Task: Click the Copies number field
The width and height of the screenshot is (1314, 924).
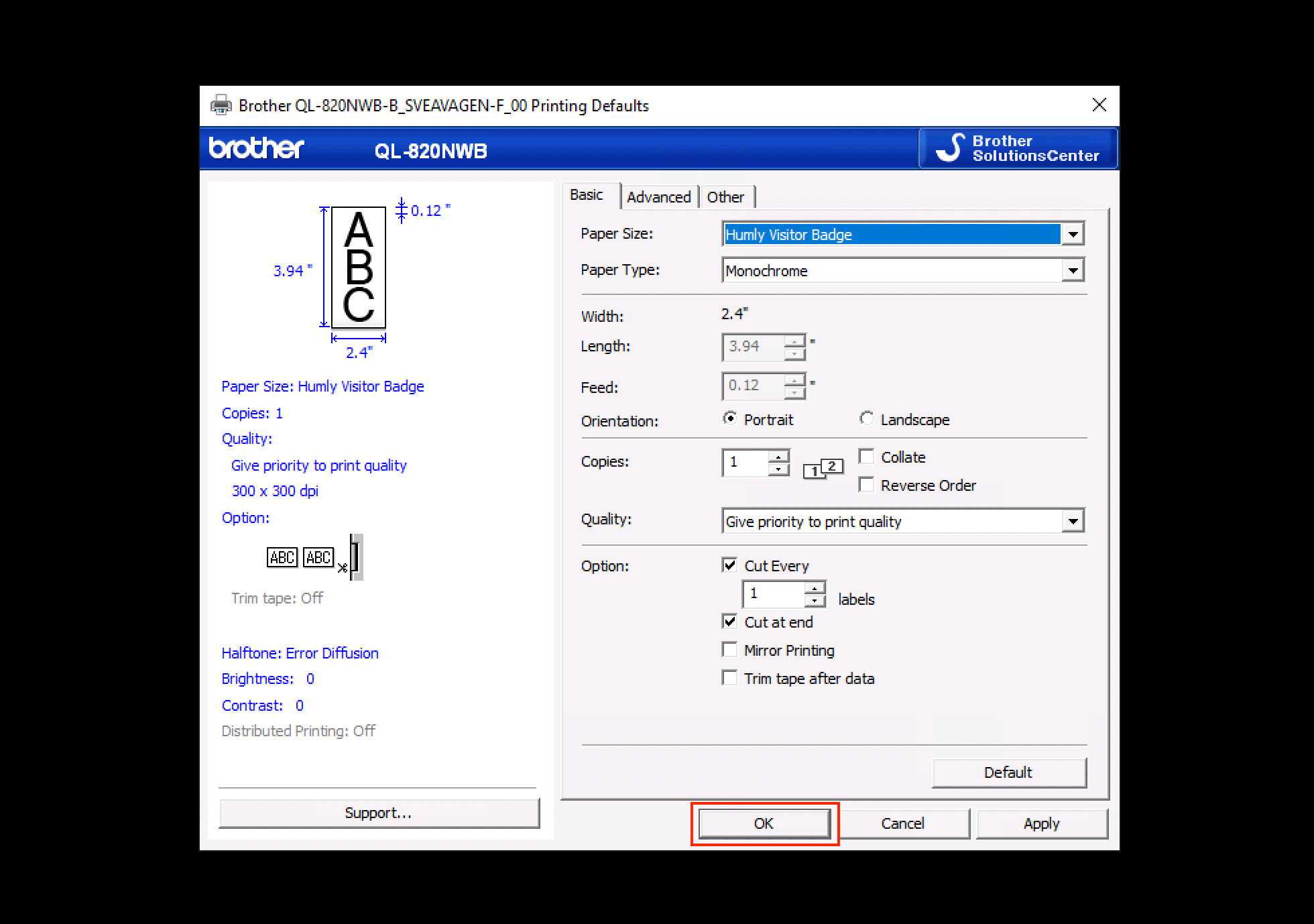Action: 745,463
